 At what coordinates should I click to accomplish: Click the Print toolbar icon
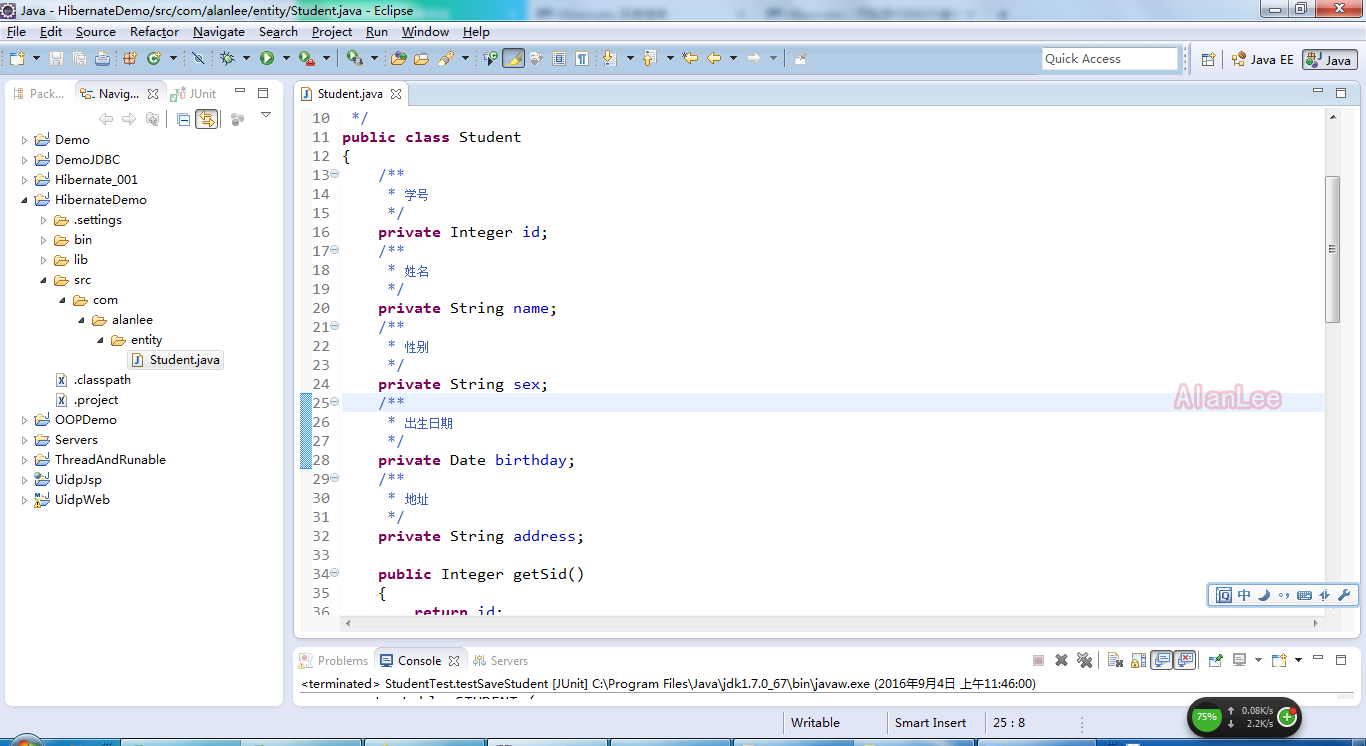102,59
